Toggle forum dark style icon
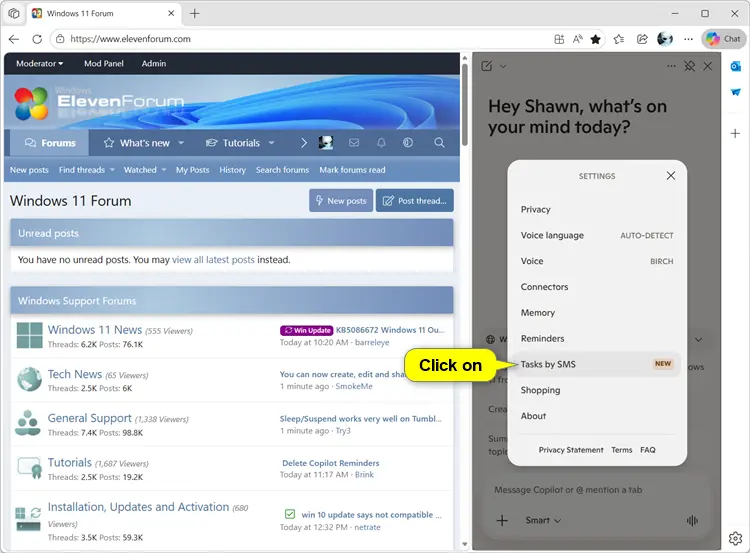750x553 pixels. click(408, 143)
